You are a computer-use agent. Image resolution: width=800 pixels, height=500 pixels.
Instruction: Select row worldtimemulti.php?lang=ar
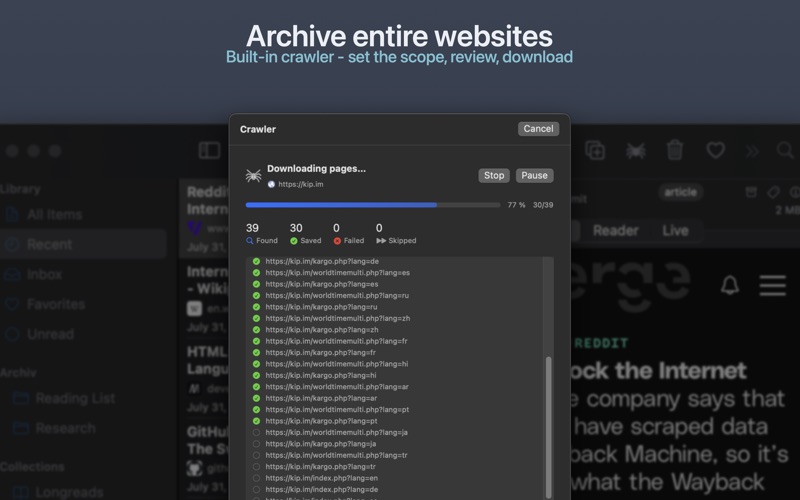(394, 387)
